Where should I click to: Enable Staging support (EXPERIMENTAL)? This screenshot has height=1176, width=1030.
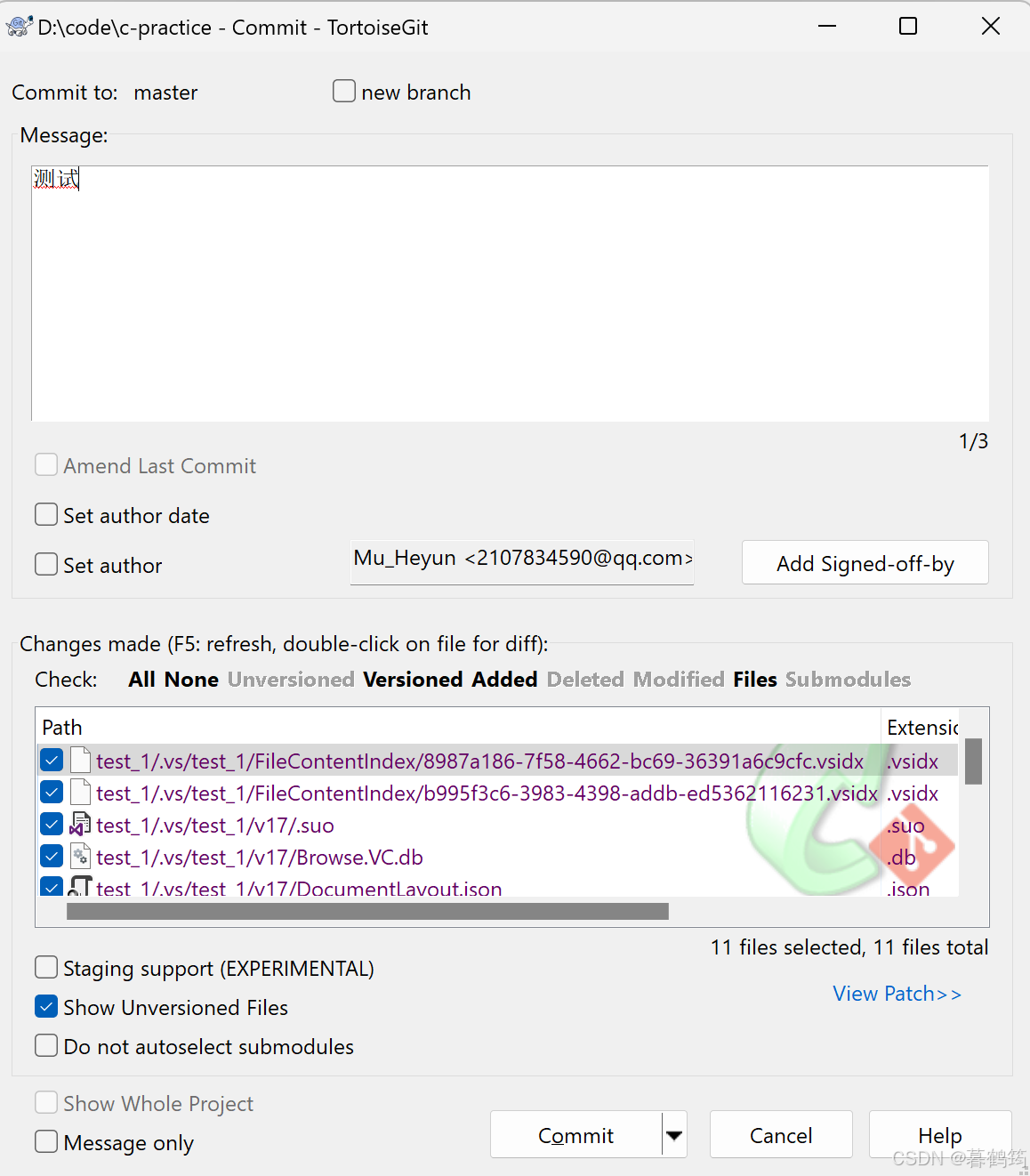point(46,967)
